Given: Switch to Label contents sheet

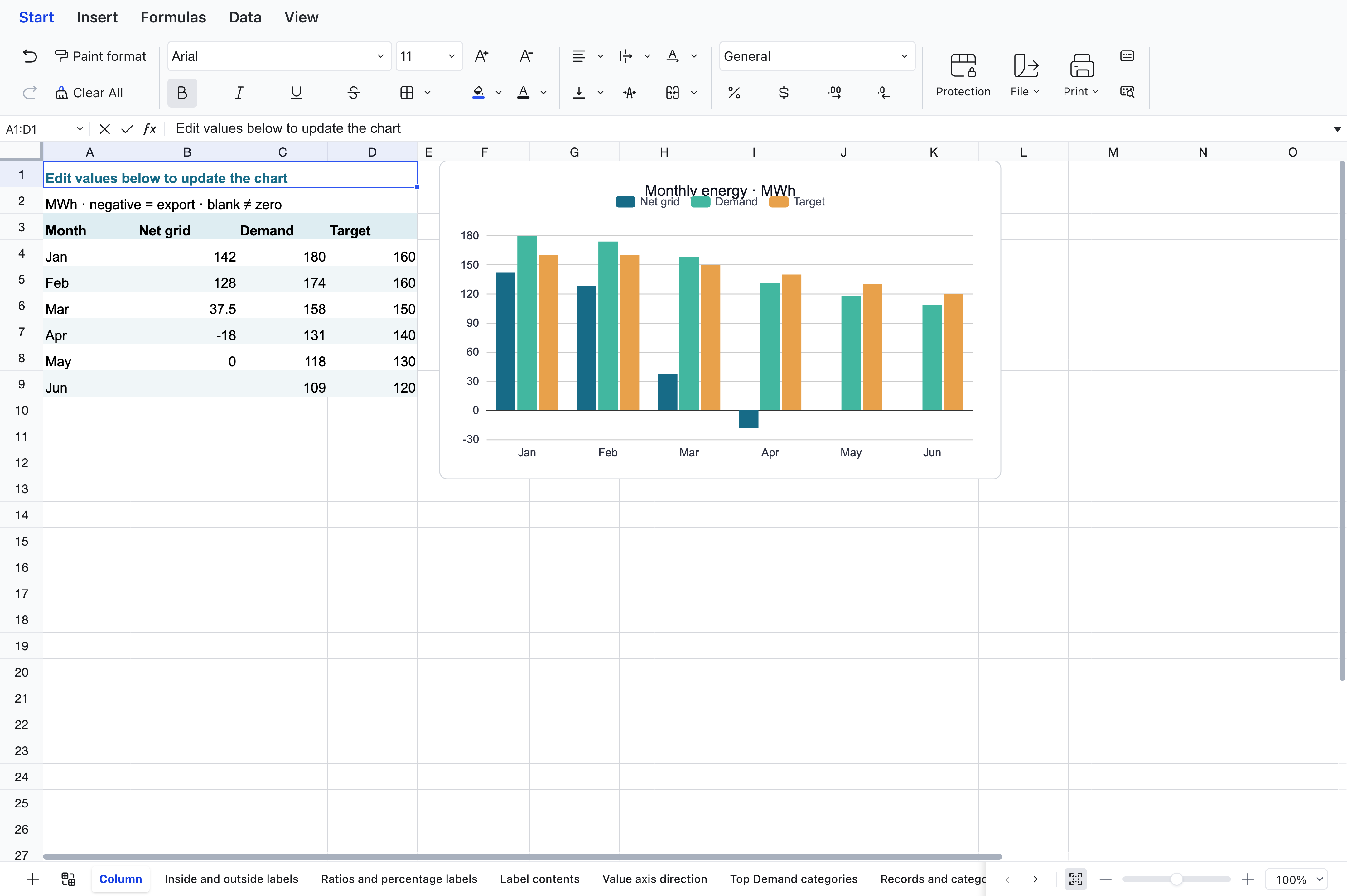Looking at the screenshot, I should [x=539, y=879].
